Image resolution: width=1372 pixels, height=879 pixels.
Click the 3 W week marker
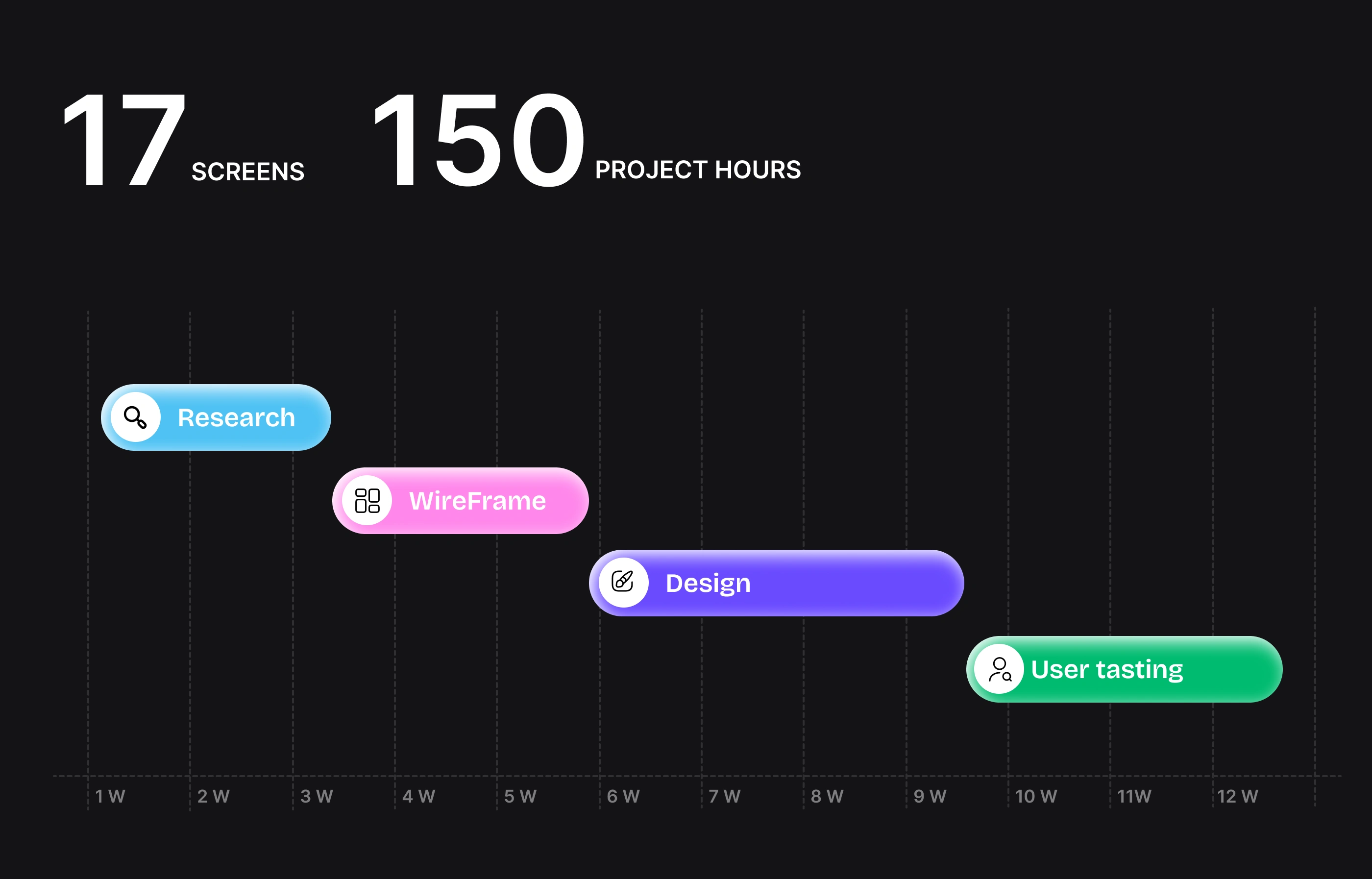coord(316,796)
